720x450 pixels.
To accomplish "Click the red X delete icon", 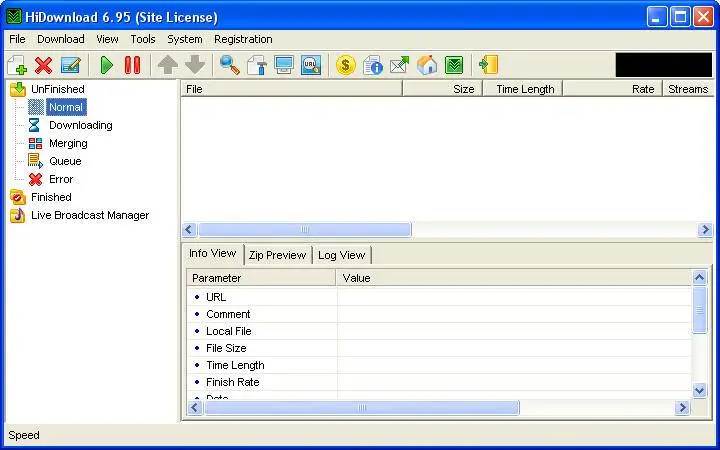I will (x=44, y=65).
